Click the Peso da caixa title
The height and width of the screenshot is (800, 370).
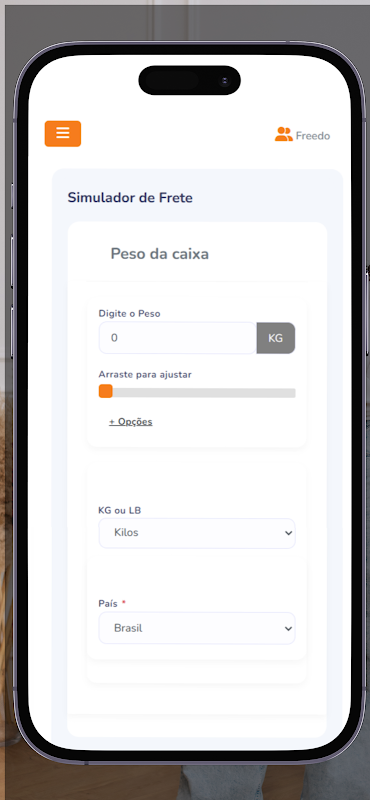point(160,254)
